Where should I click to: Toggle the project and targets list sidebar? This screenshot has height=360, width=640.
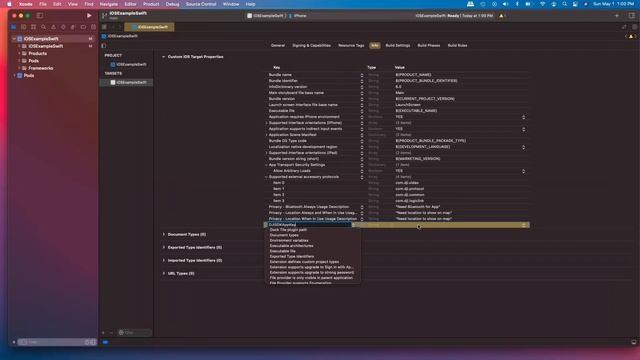pyautogui.click(x=104, y=46)
